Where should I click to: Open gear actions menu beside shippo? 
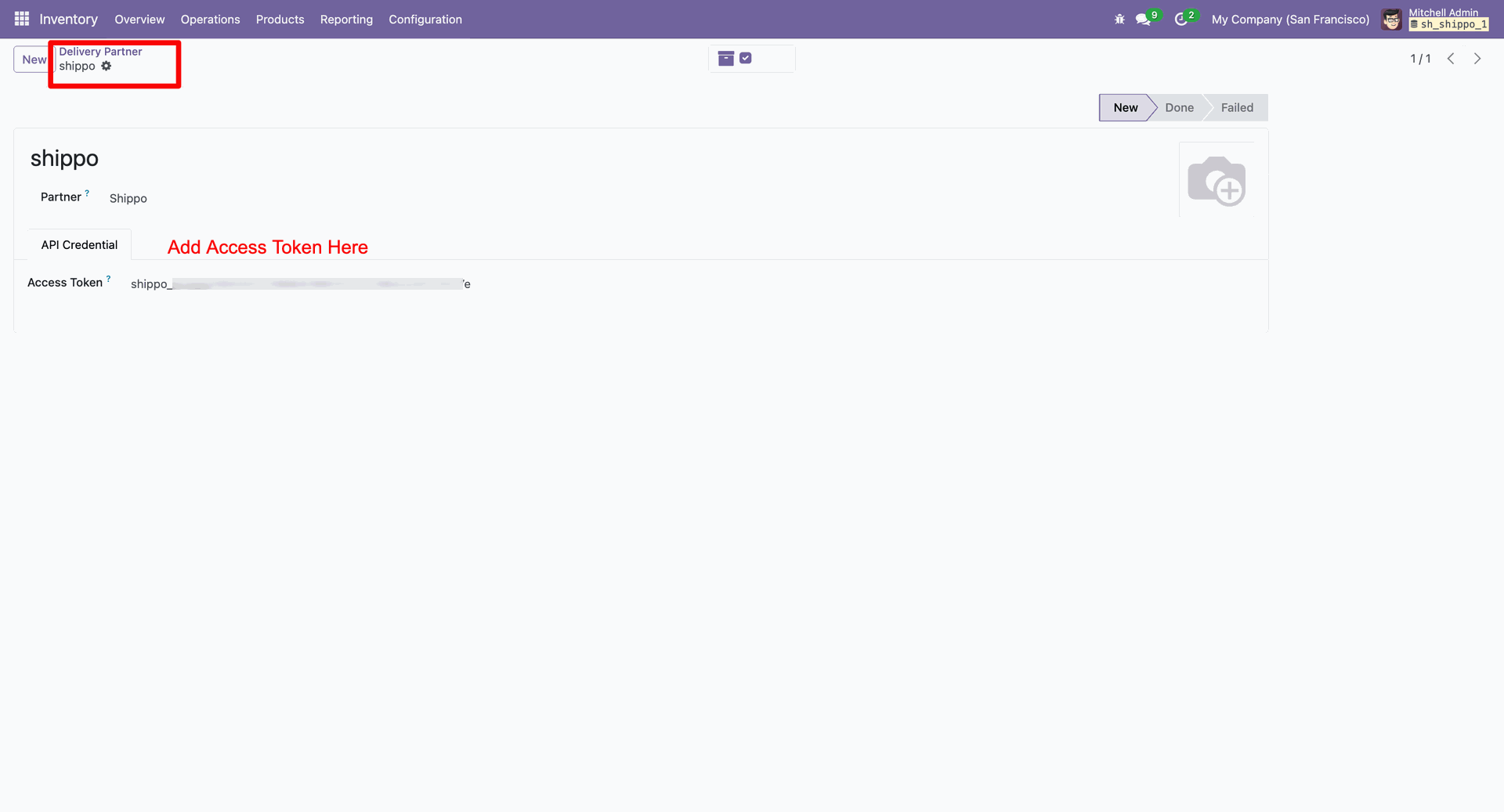point(107,66)
